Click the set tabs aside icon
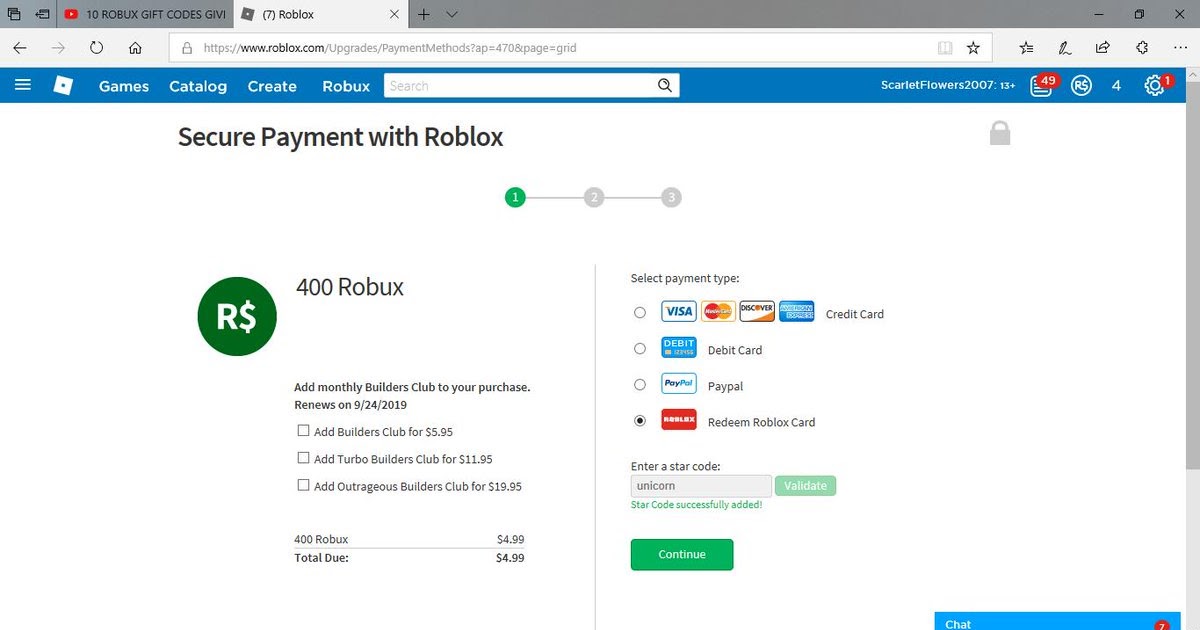The height and width of the screenshot is (630, 1200). [x=42, y=14]
